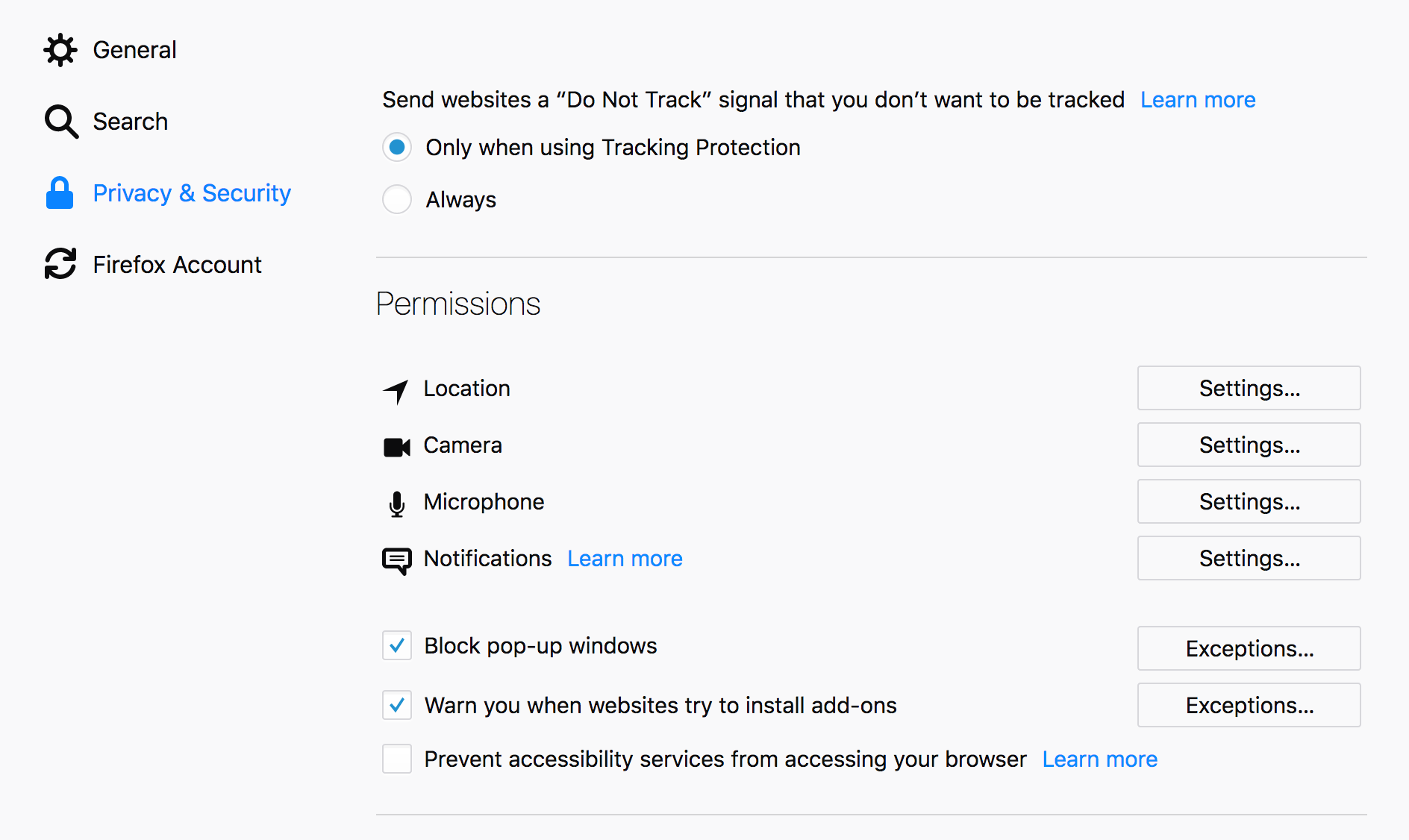Toggle add-on install warning checkbox
This screenshot has width=1409, height=840.
tap(397, 705)
